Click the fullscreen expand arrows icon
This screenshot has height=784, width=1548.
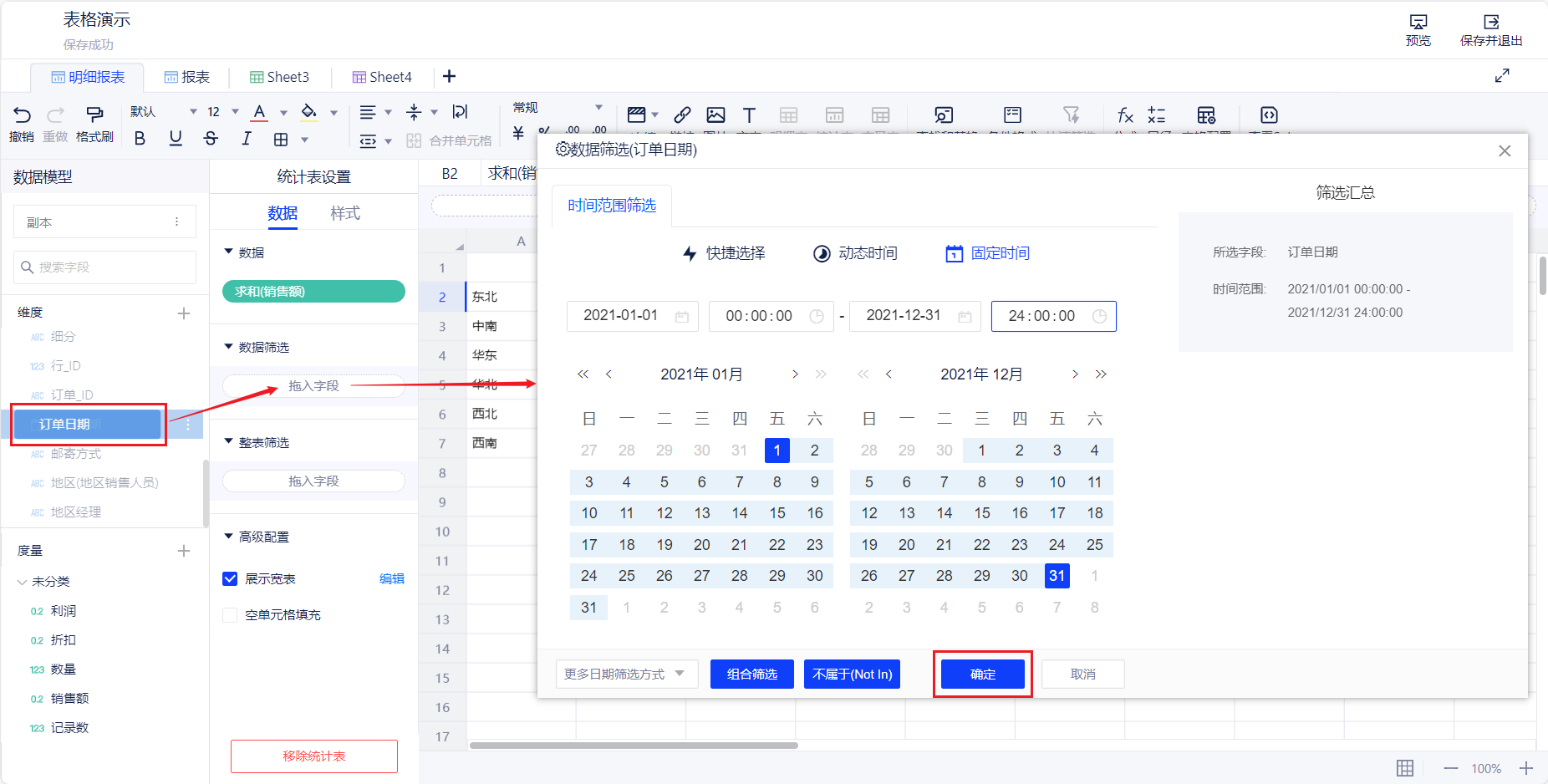(1502, 76)
